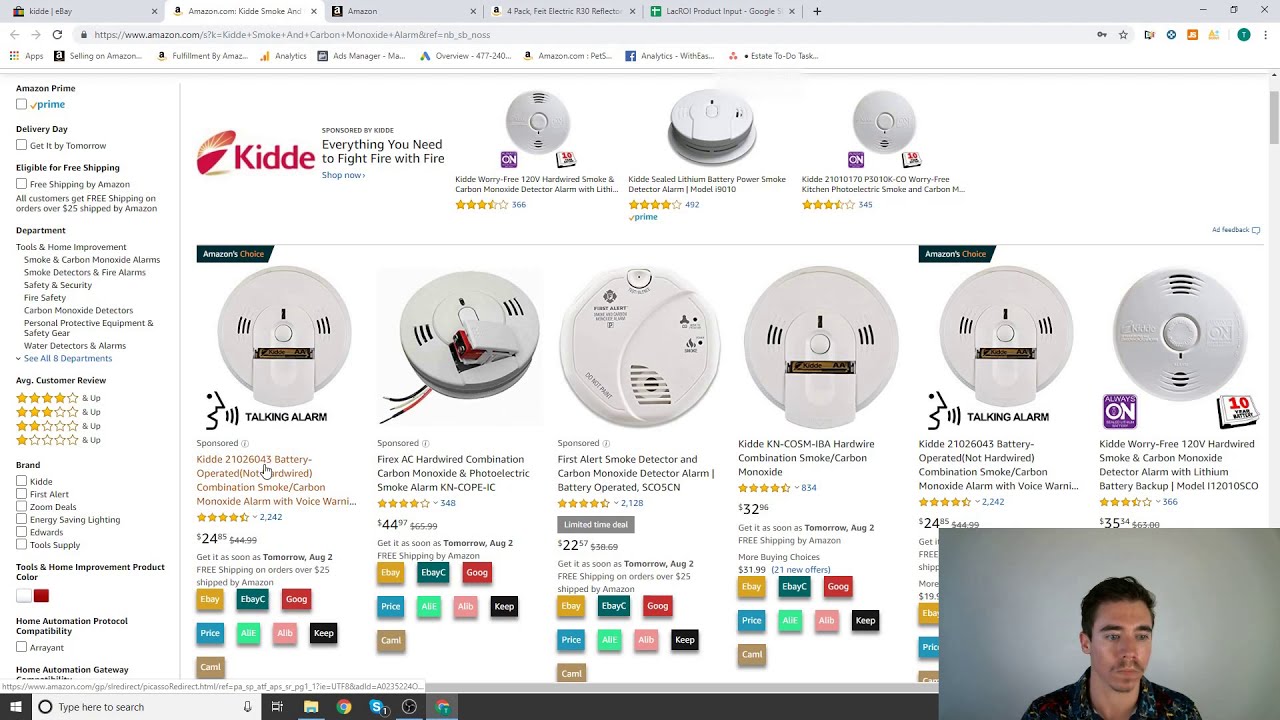Switch to LacROI Product Input Google Sheets tab
The height and width of the screenshot is (720, 1280).
(721, 11)
